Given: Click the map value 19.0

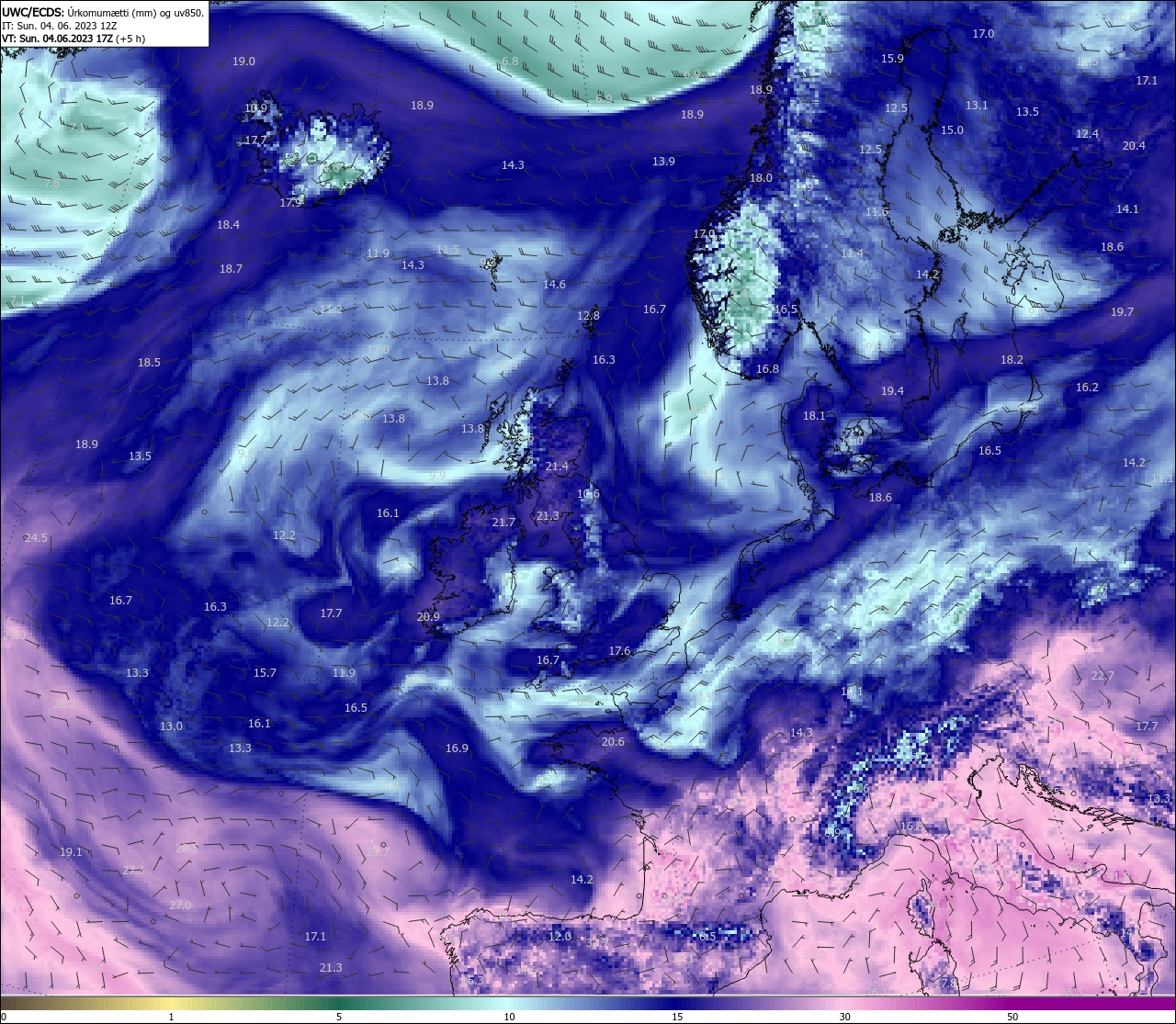Looking at the screenshot, I should (x=243, y=62).
